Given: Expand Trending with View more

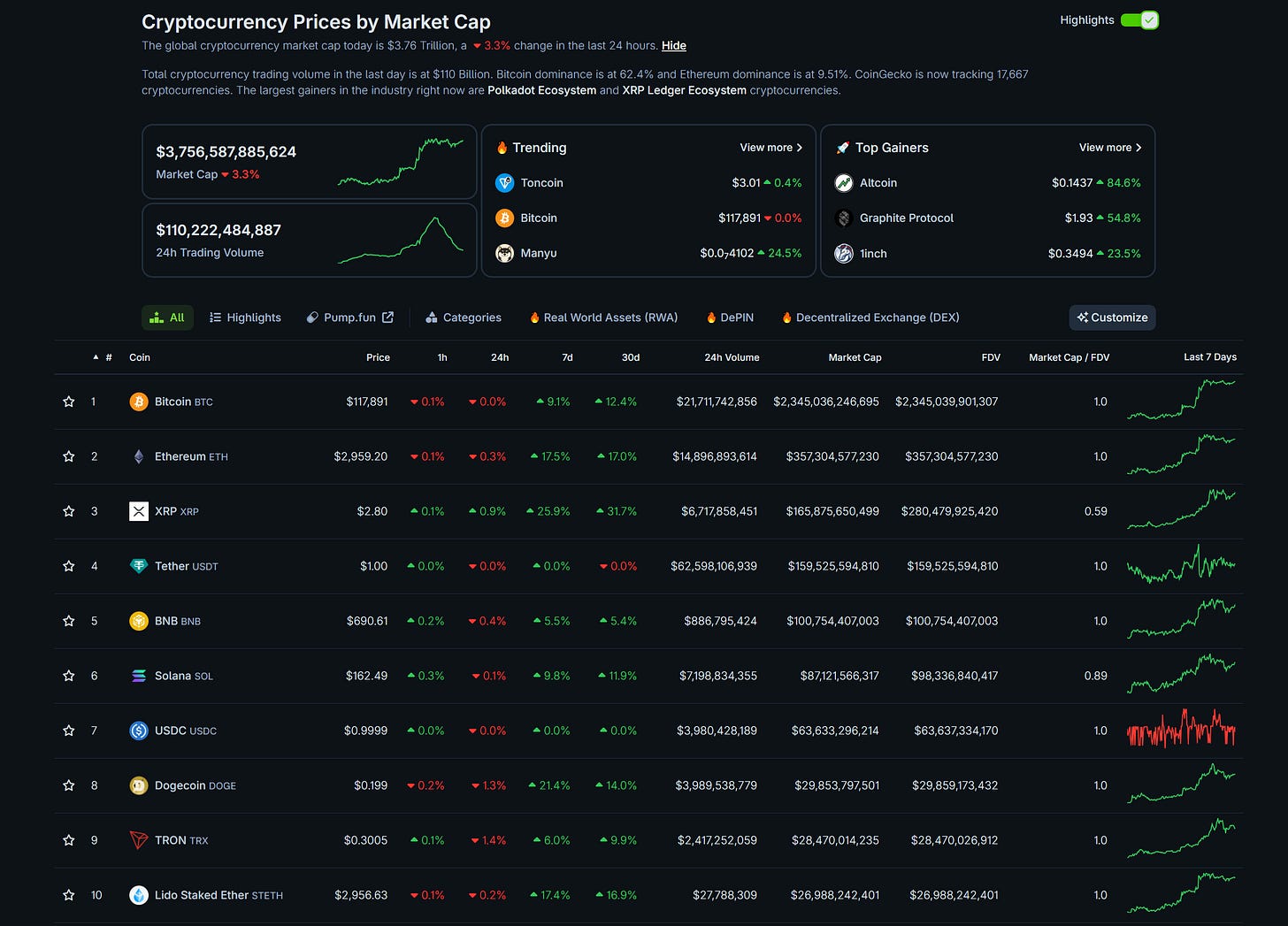Looking at the screenshot, I should click(x=771, y=148).
